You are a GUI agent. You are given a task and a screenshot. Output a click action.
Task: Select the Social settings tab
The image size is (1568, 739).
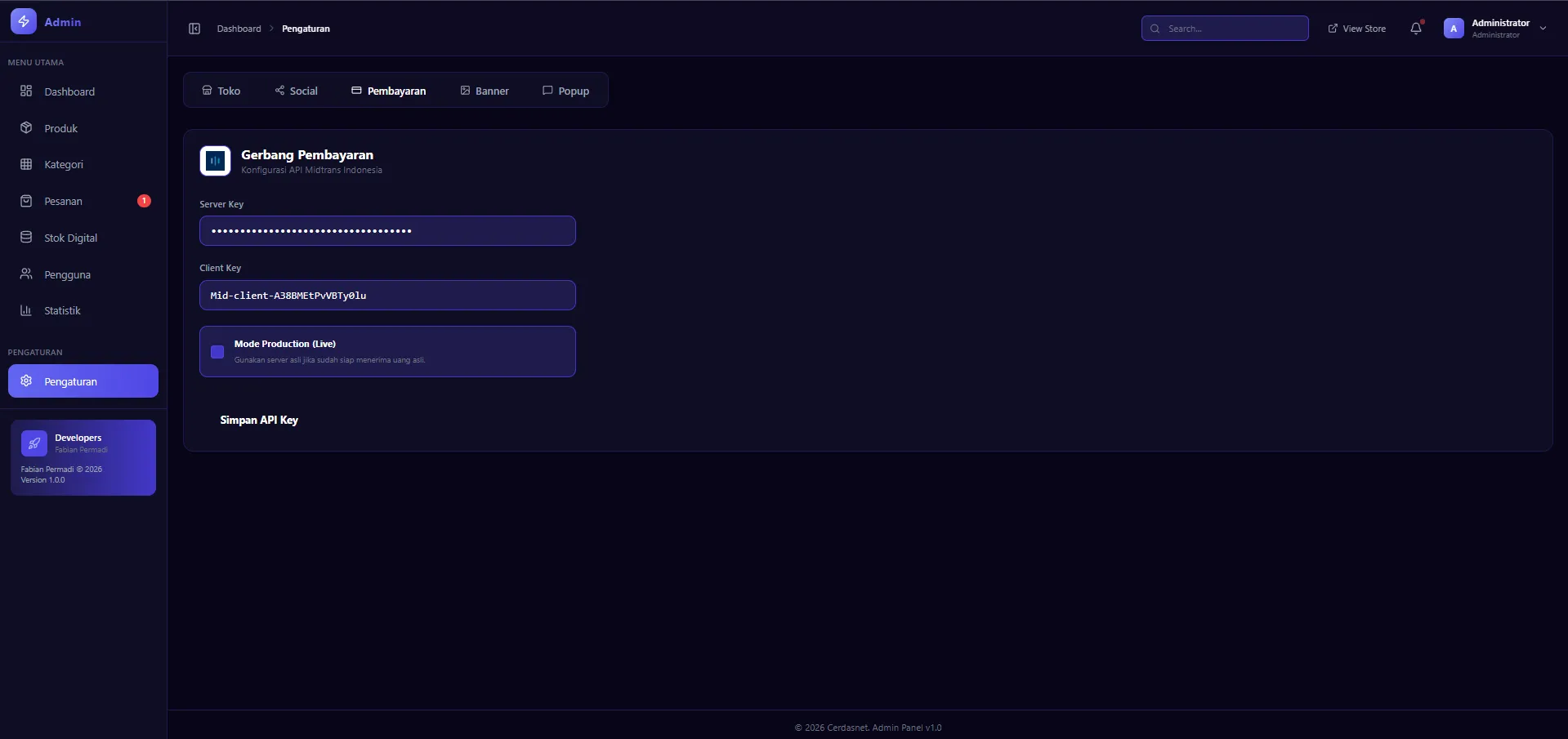(x=297, y=91)
